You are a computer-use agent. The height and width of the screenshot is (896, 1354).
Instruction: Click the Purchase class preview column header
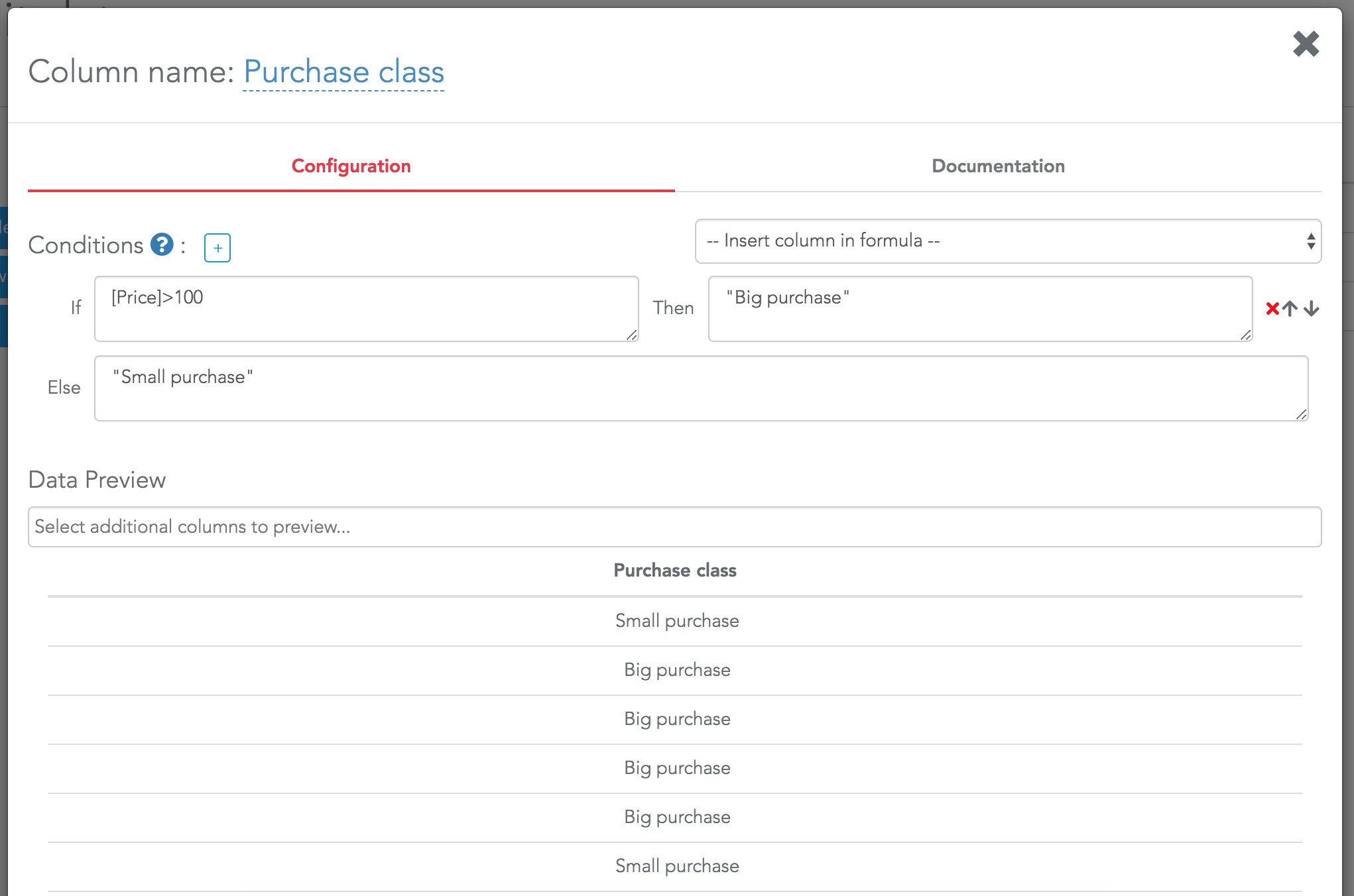675,571
